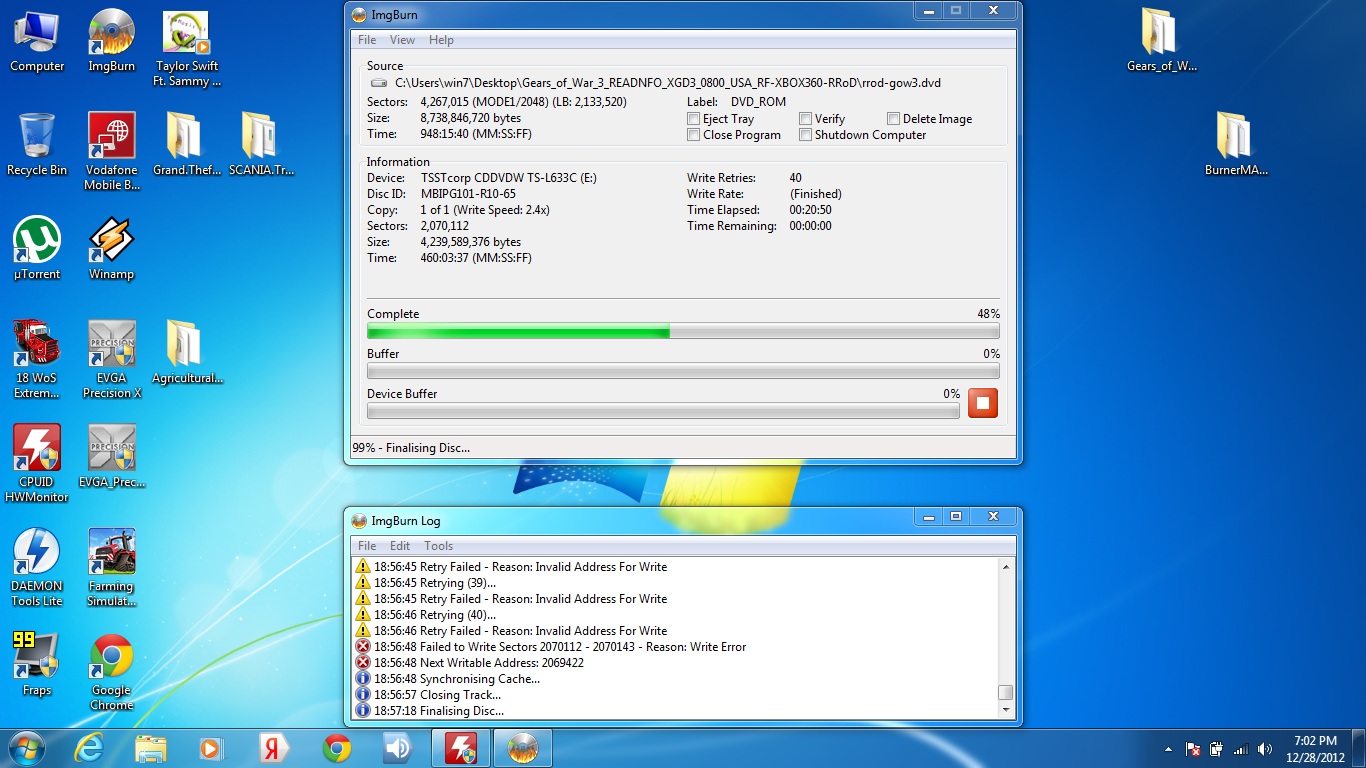1366x768 pixels.
Task: Select the EVGA_Prec installer icon
Action: pyautogui.click(x=111, y=458)
